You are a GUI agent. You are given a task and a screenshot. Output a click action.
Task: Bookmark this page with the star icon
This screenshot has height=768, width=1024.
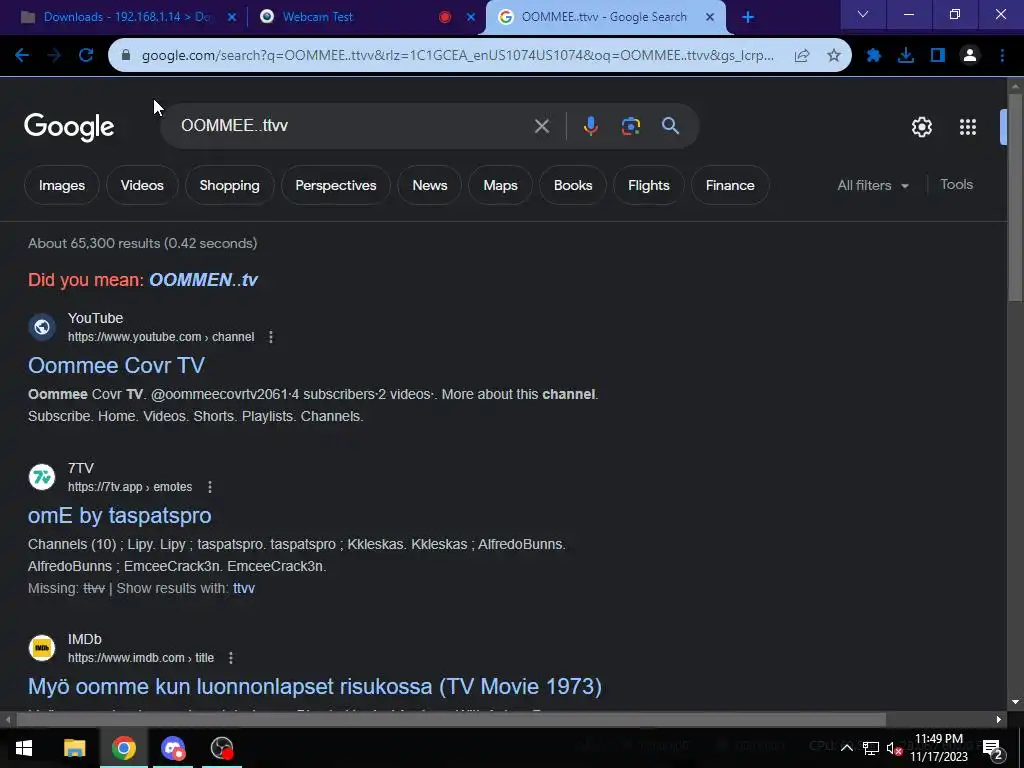click(834, 56)
